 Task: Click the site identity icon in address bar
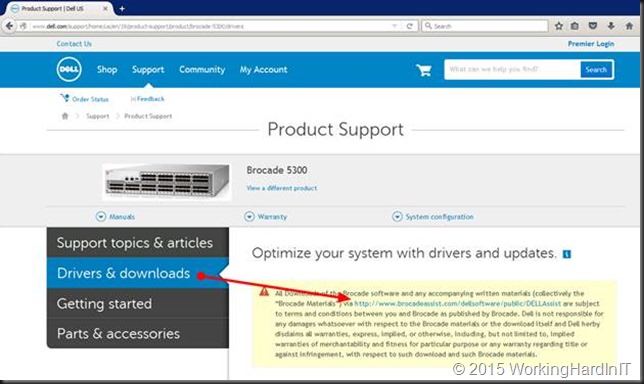(x=23, y=26)
